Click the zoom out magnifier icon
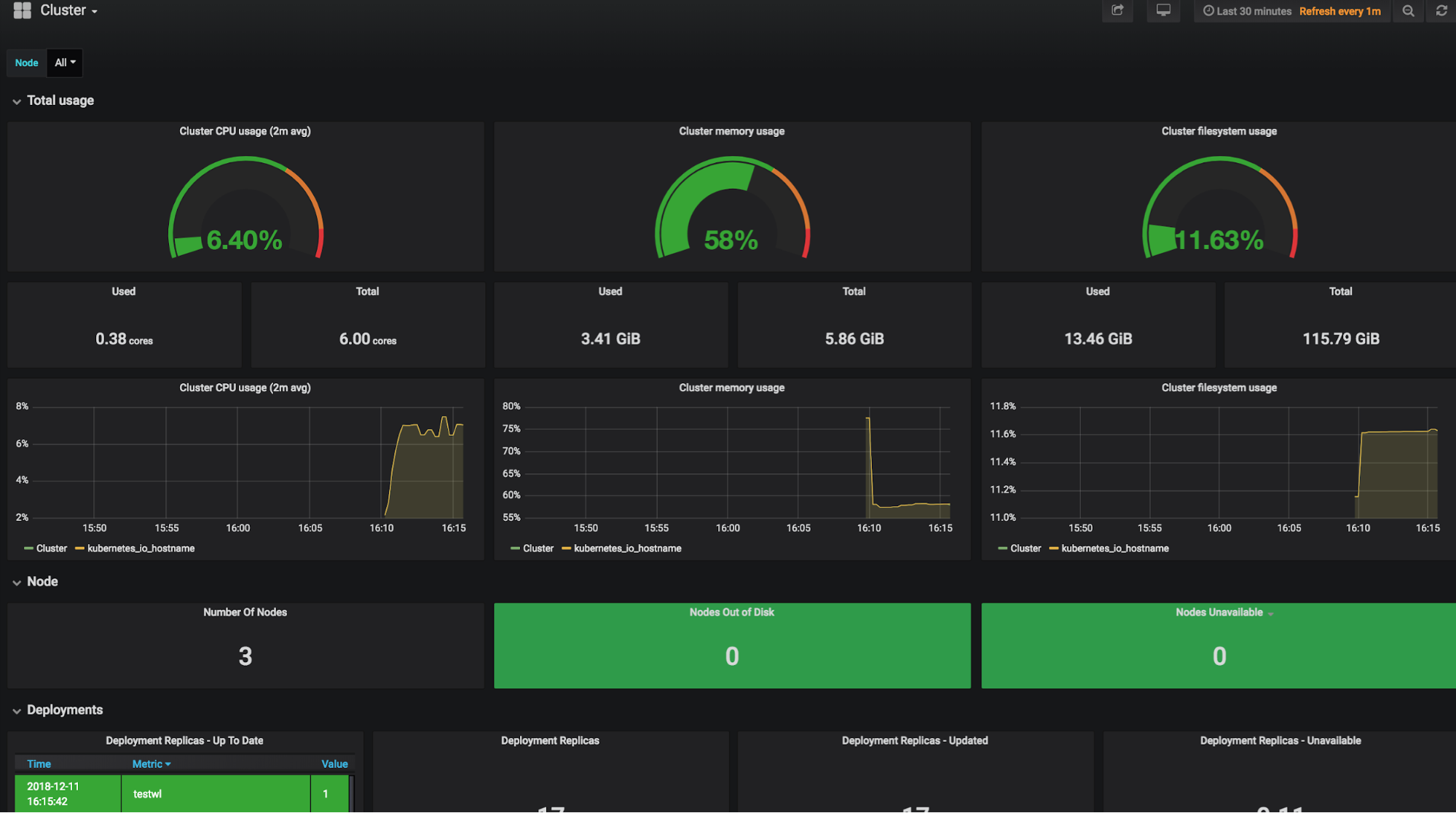The image size is (1456, 813). (1408, 11)
